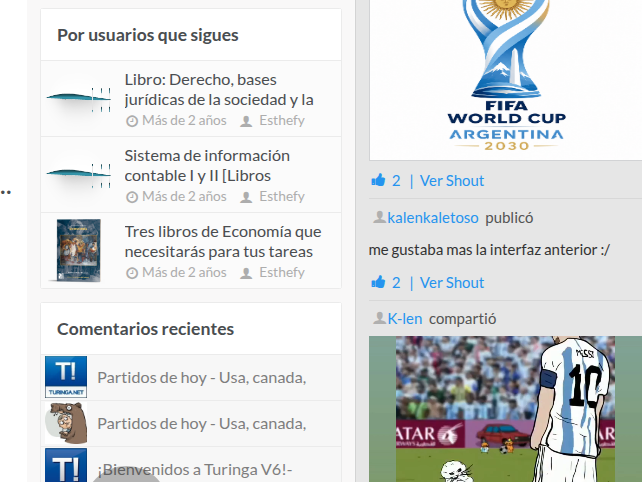This screenshot has width=642, height=482.
Task: Open thumbnail of Libro: Derecho post
Action: point(79,99)
